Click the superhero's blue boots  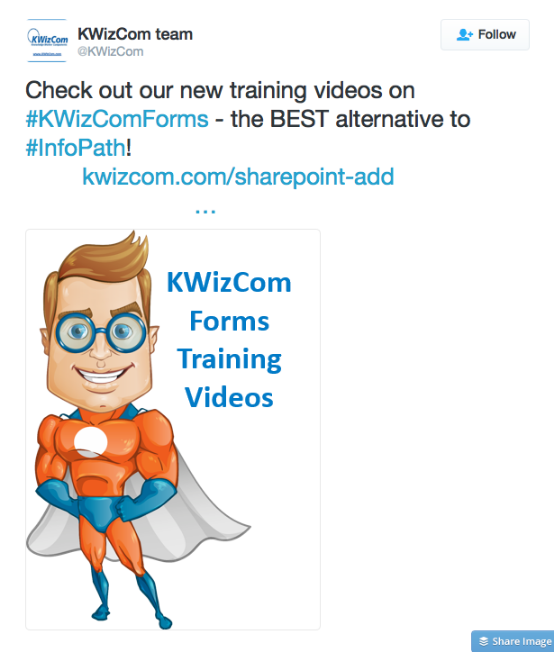point(133,599)
